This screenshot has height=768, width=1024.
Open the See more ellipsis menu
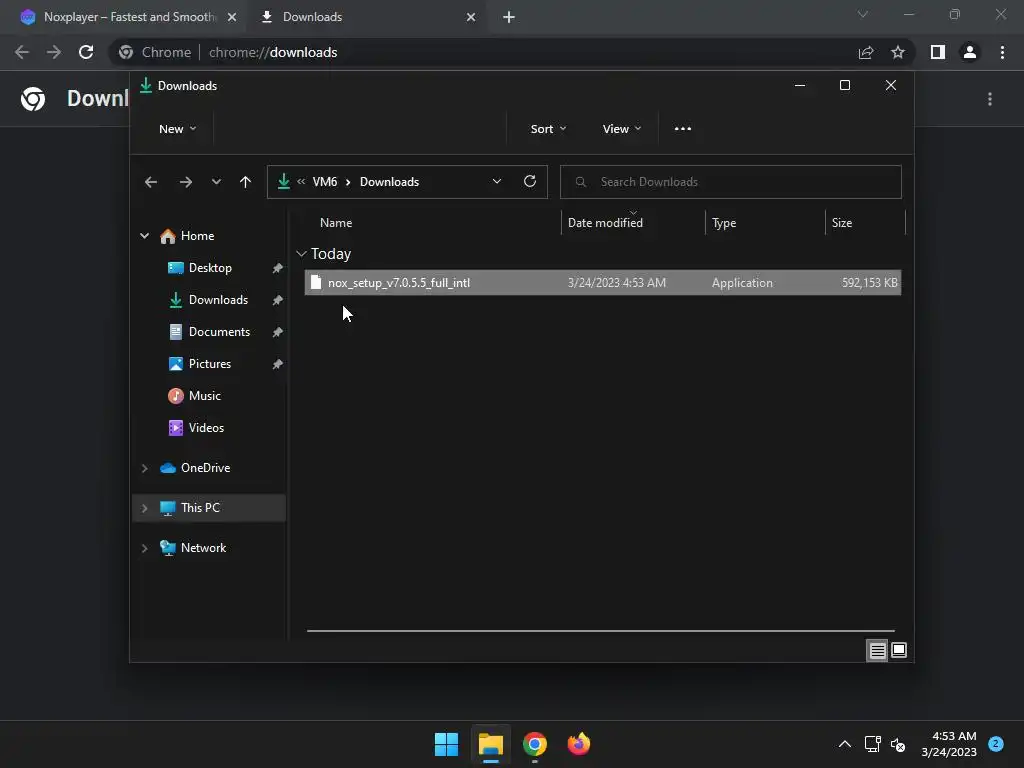click(x=682, y=129)
